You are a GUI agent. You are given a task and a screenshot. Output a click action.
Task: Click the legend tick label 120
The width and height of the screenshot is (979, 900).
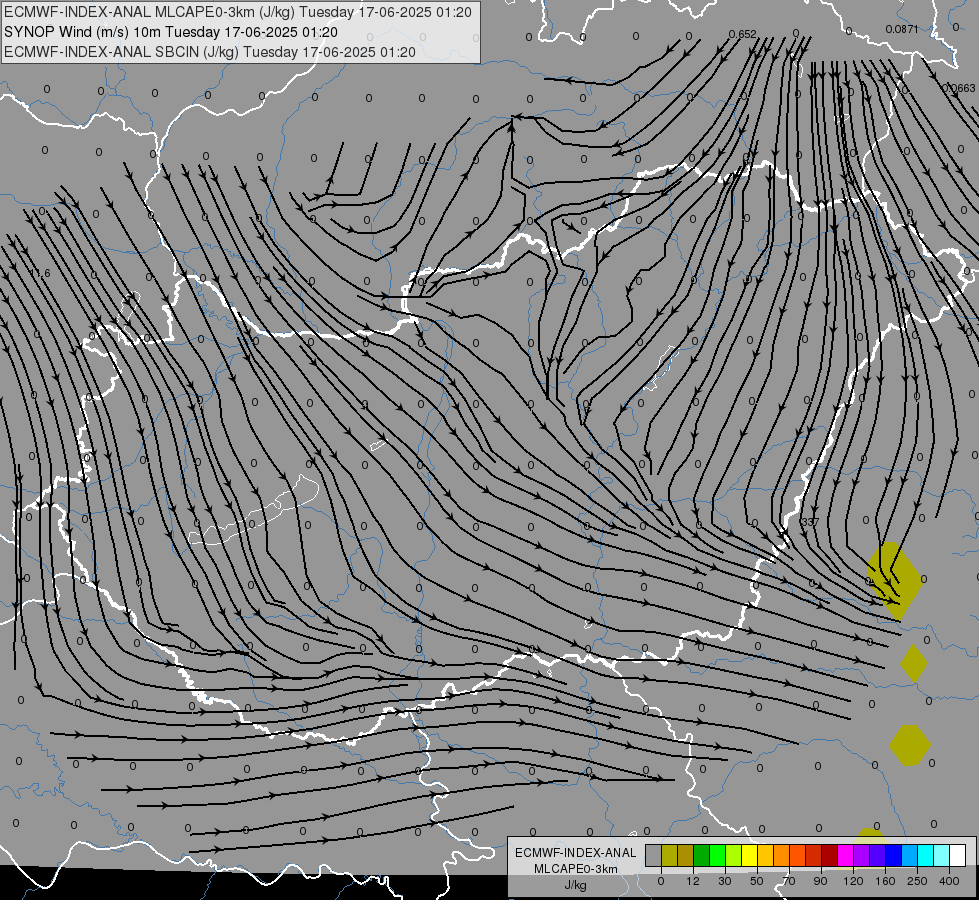[x=853, y=881]
